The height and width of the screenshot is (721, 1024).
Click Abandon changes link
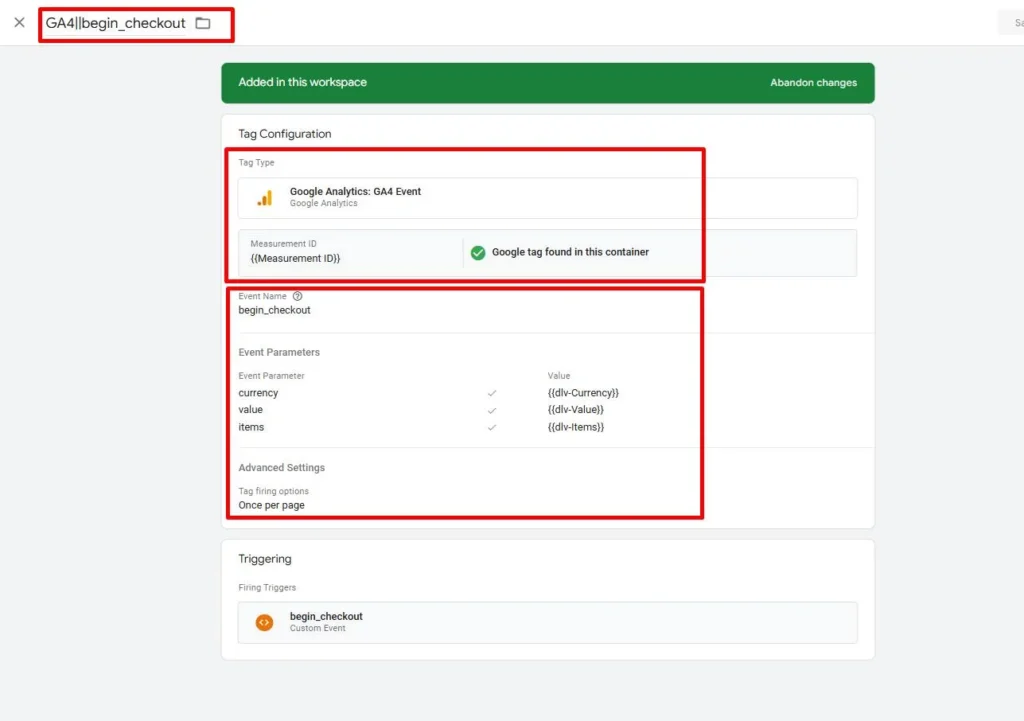pos(813,83)
